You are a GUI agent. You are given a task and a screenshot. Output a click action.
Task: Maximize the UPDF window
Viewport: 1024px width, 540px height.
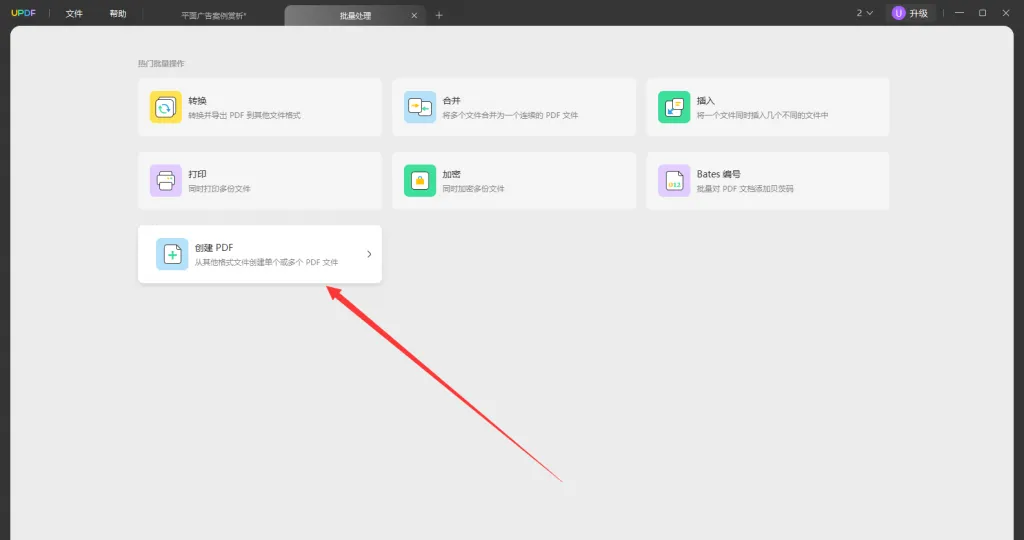tap(982, 13)
